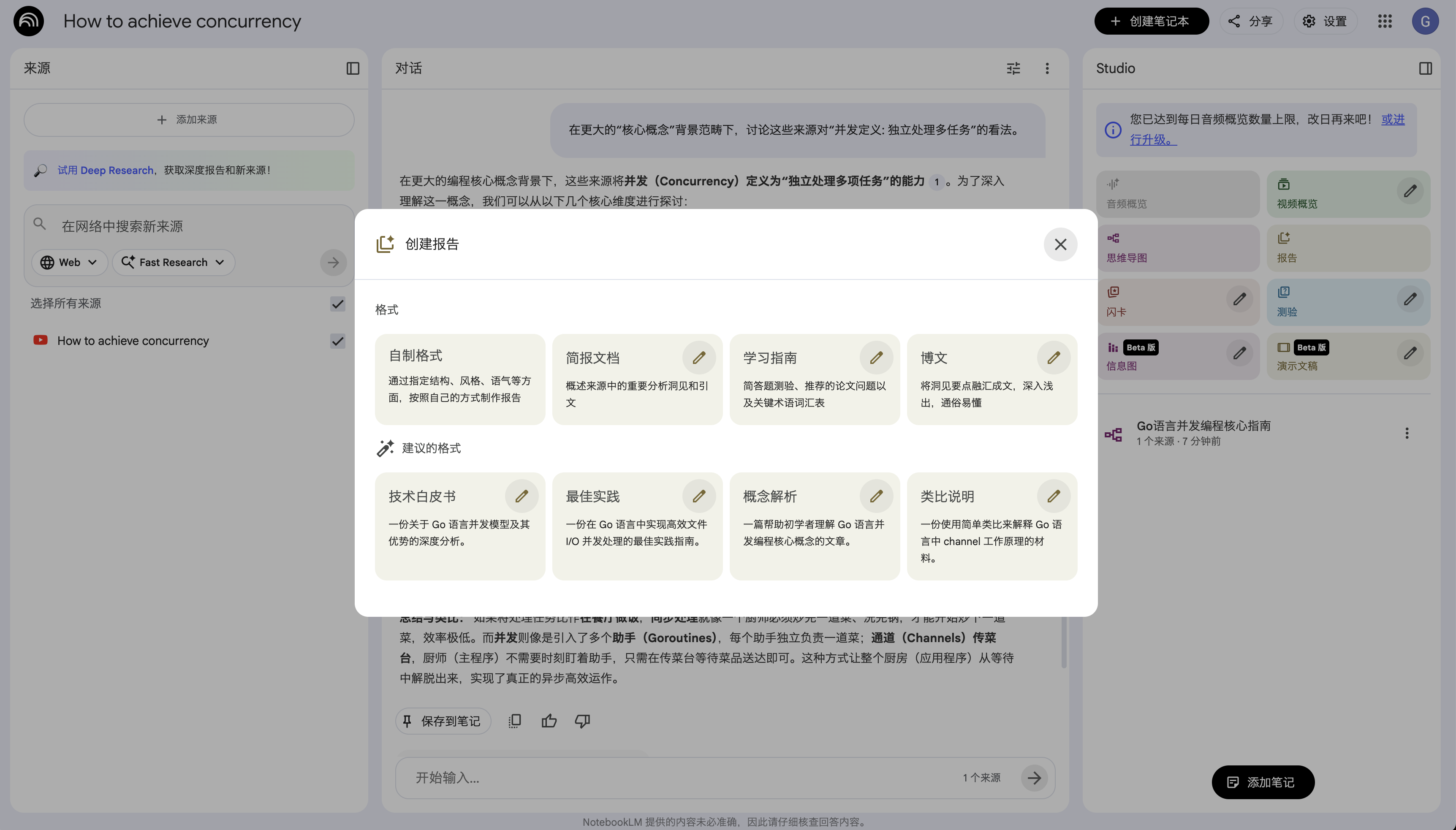Viewport: 1456px width, 830px height.
Task: Open the 思维导图 generator in Studio
Action: [x=1177, y=248]
